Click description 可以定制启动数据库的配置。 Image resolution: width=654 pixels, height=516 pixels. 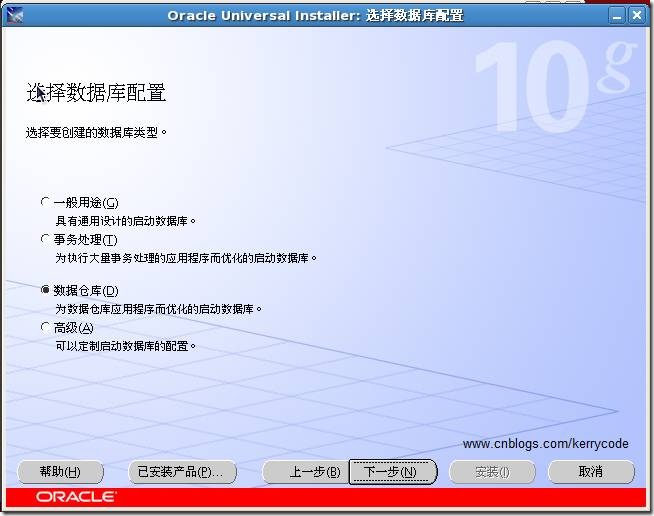click(x=125, y=346)
